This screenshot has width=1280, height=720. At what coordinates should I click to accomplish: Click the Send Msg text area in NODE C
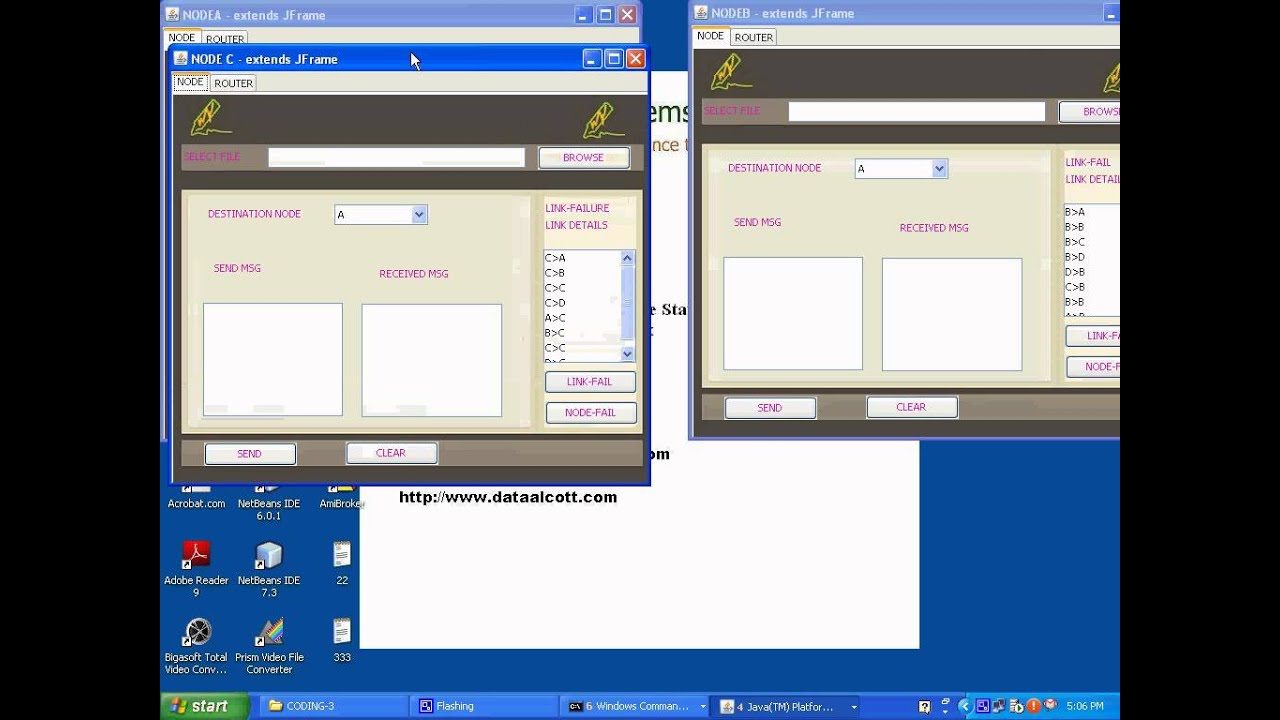tap(273, 360)
